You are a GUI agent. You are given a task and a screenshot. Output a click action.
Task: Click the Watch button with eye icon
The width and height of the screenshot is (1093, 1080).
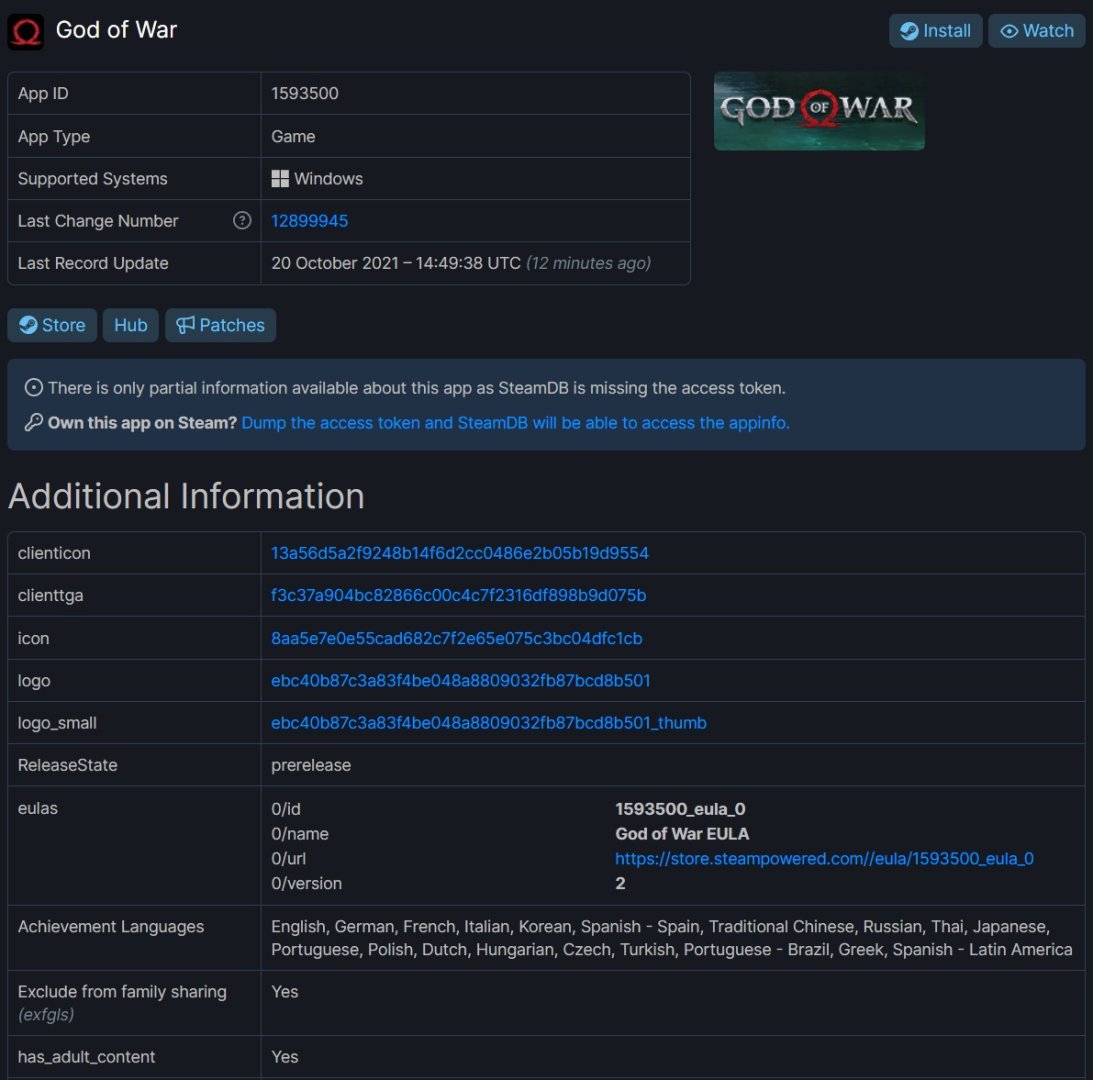tap(1036, 31)
